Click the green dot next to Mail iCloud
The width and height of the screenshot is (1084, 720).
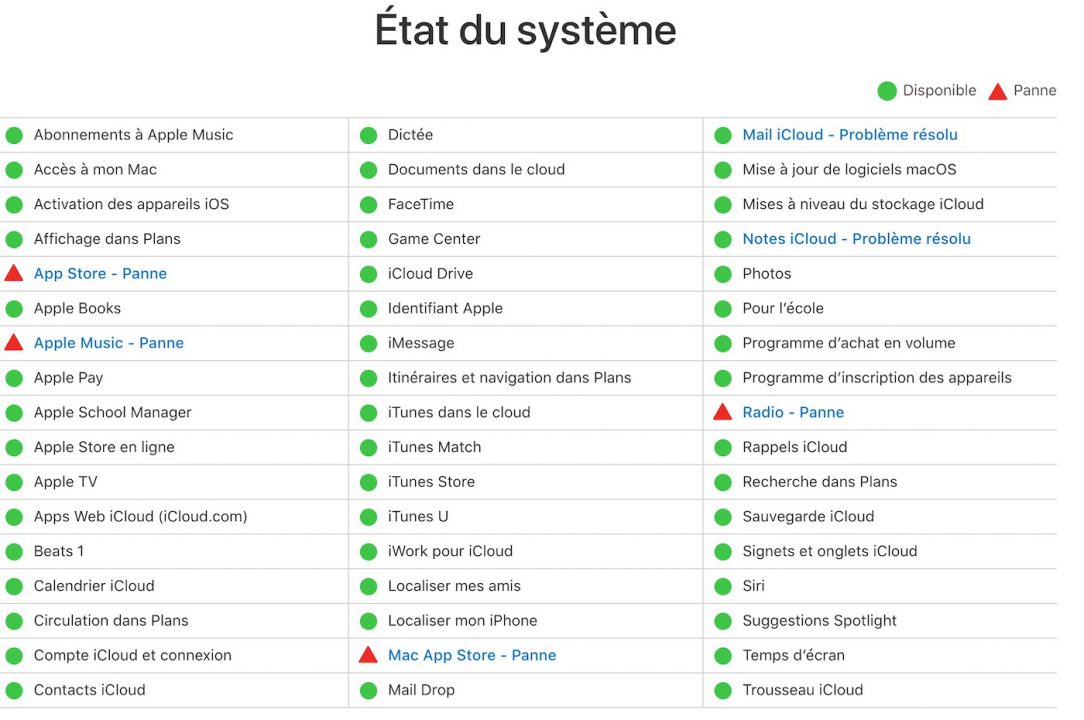[723, 136]
